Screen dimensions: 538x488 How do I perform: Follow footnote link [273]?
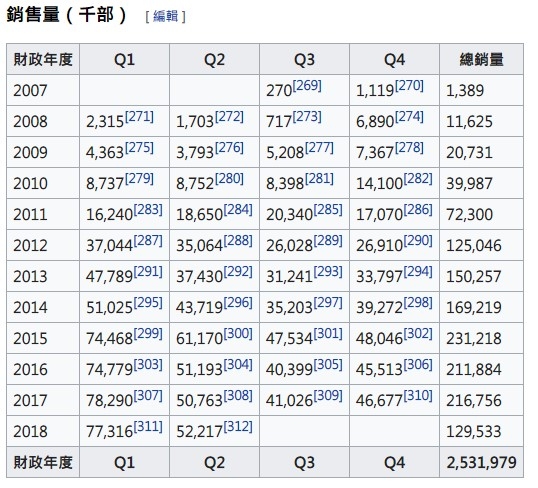307,117
